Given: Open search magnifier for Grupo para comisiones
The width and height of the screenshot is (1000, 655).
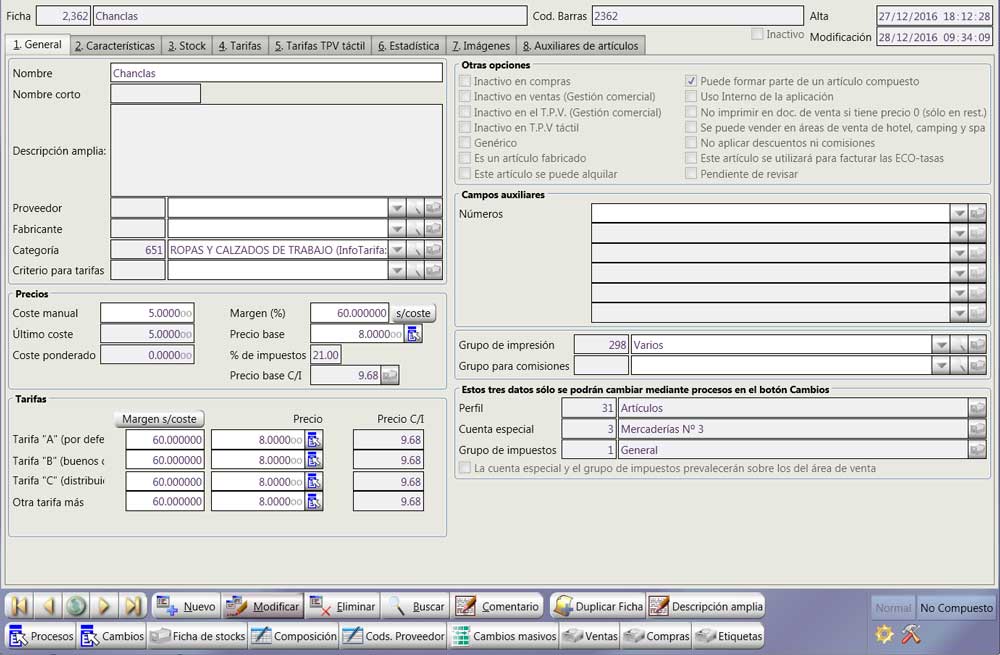Looking at the screenshot, I should tap(960, 366).
